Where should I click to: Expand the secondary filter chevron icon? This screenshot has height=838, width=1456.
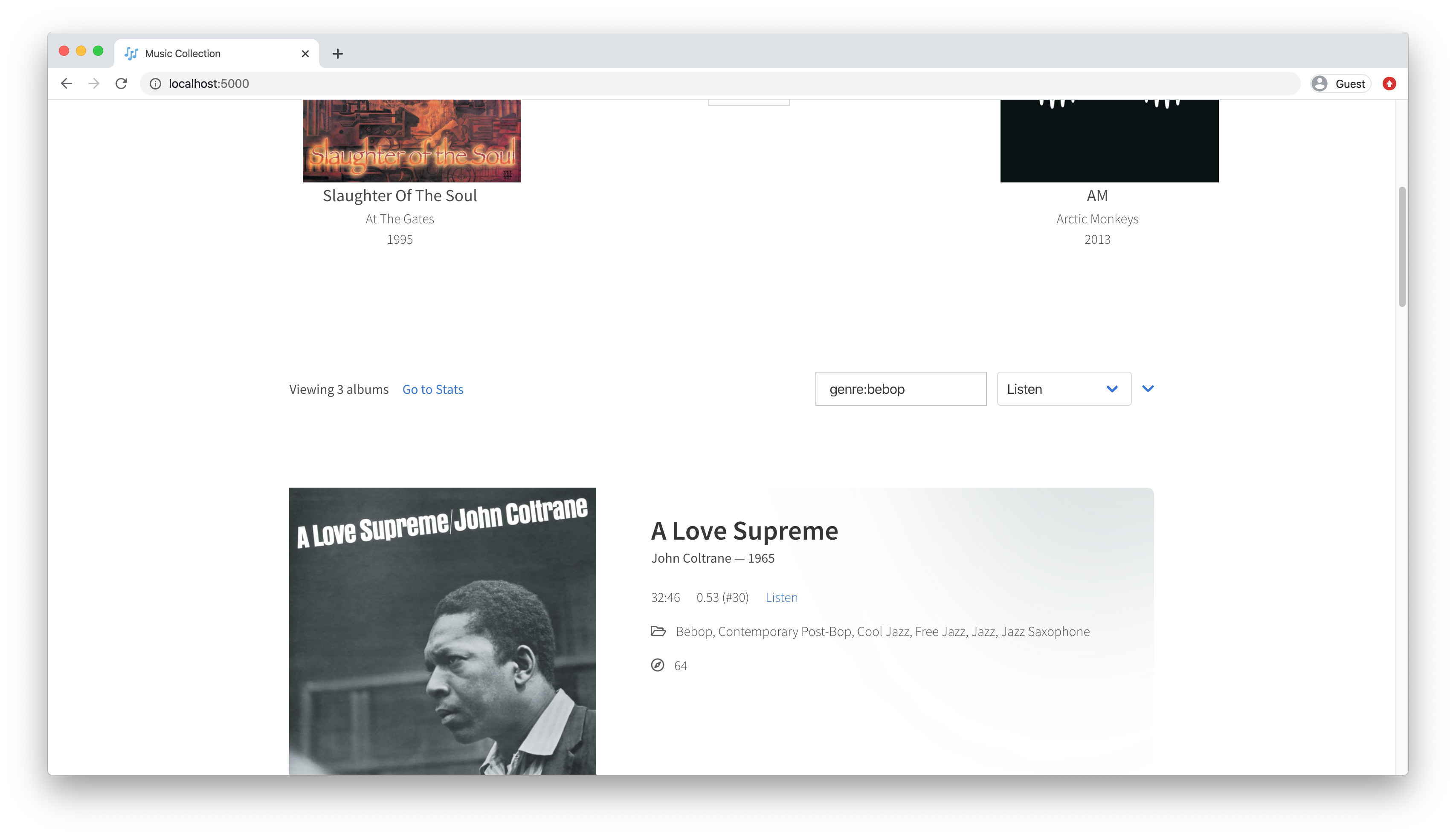(1149, 388)
